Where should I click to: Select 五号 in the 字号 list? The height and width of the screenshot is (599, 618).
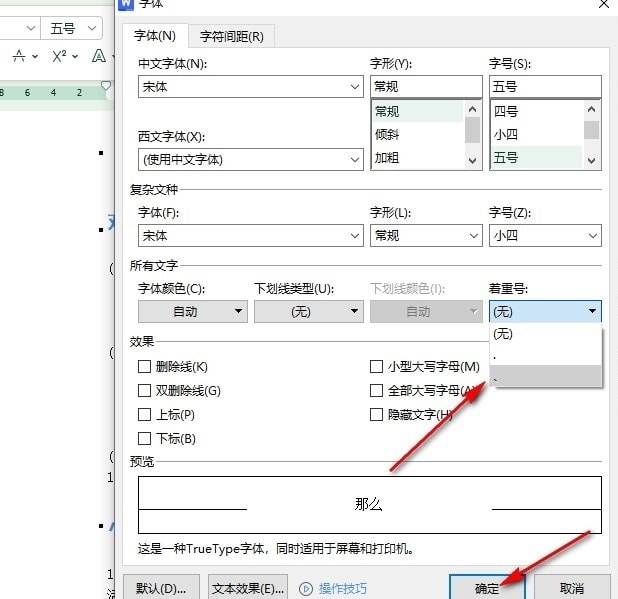(536, 158)
